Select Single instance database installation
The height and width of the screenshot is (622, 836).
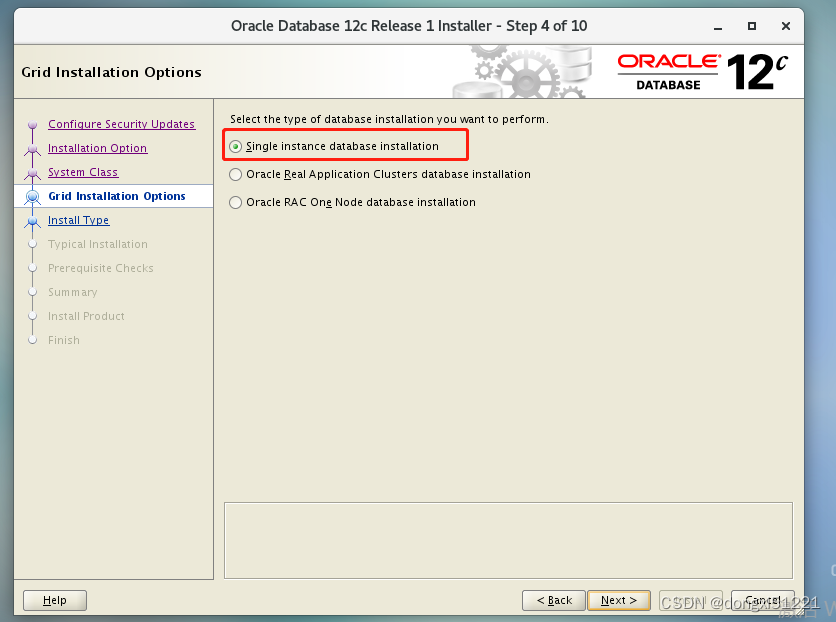234,145
